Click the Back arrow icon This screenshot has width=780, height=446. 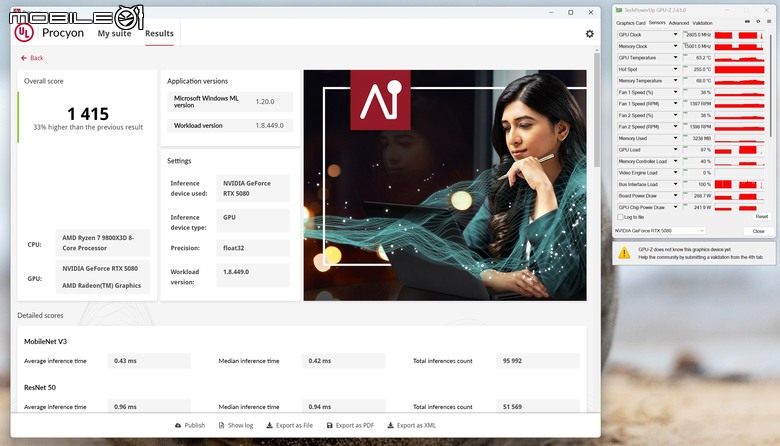pos(23,58)
